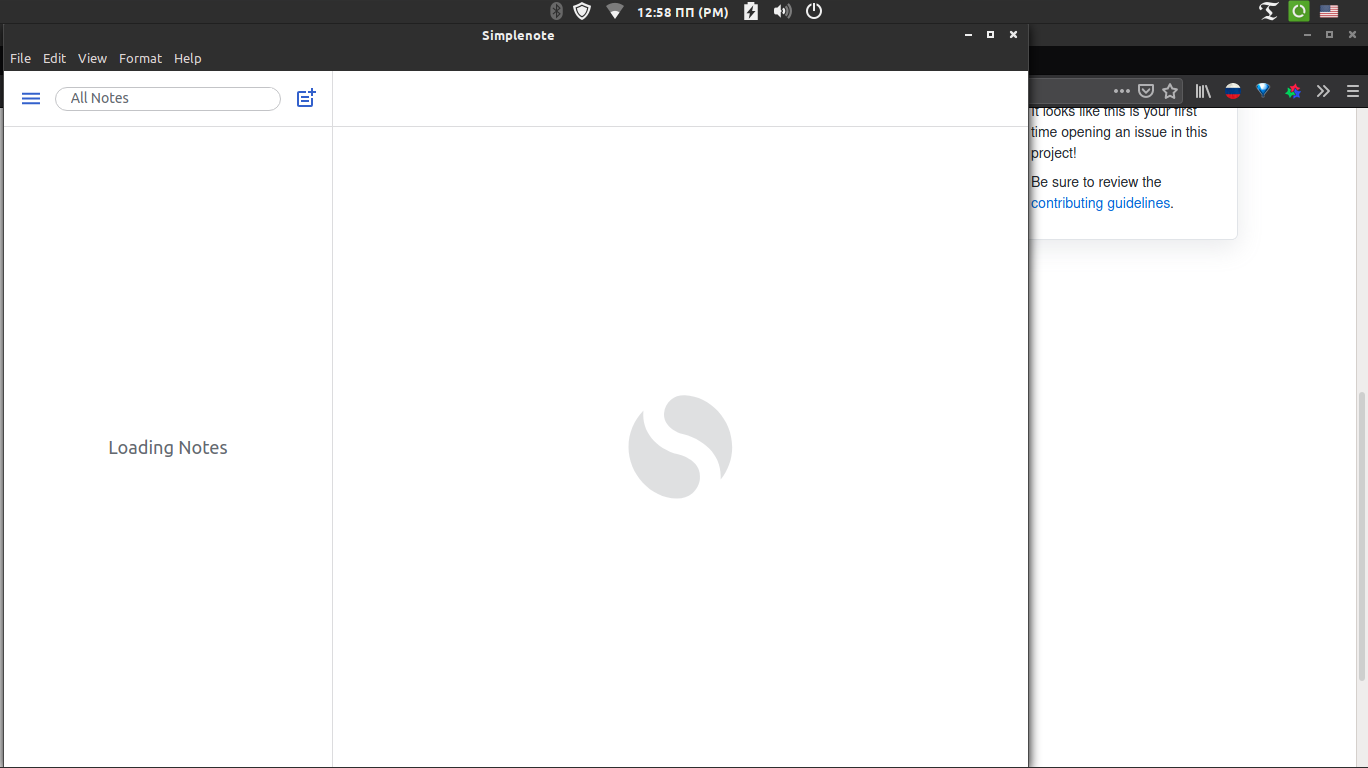Click the Bluetooth icon in top panel

pos(557,11)
